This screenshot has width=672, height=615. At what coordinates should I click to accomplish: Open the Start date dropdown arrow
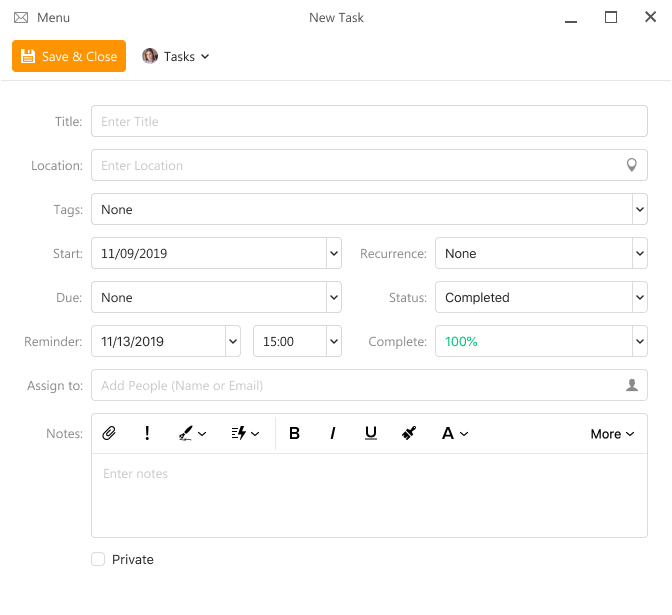coord(334,253)
